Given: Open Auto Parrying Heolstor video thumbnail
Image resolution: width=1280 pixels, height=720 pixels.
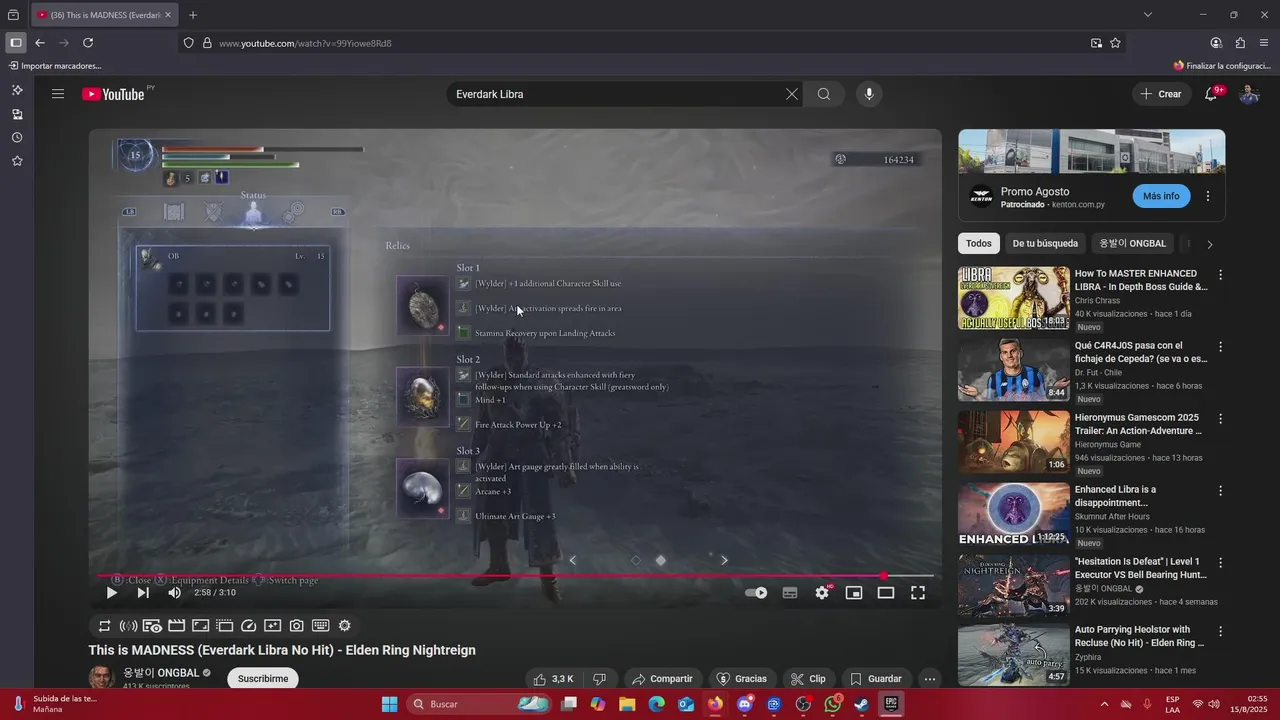Looking at the screenshot, I should [x=1014, y=655].
